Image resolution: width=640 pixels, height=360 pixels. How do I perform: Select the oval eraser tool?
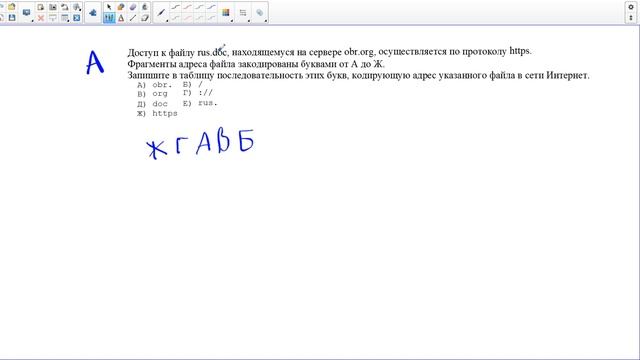133,7
